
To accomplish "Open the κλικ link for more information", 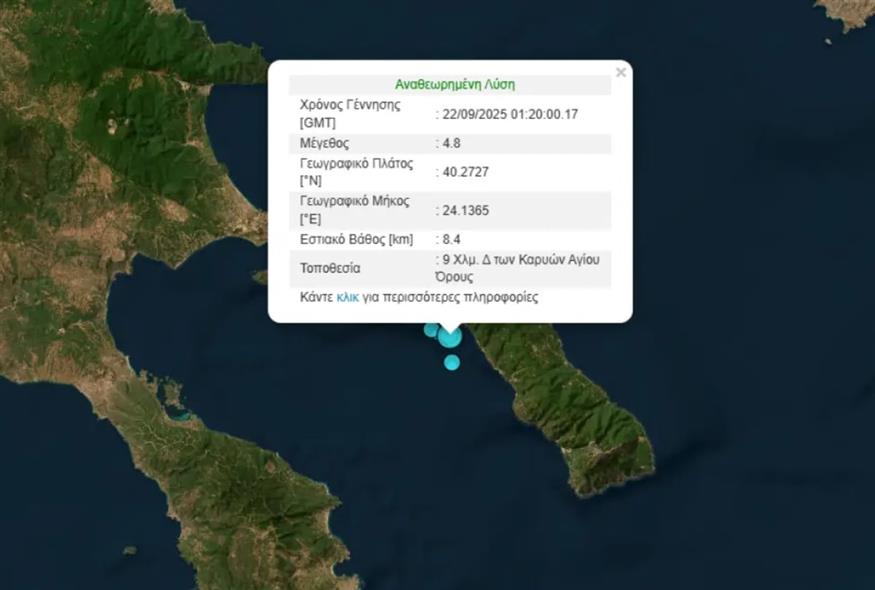I will click(x=347, y=298).
